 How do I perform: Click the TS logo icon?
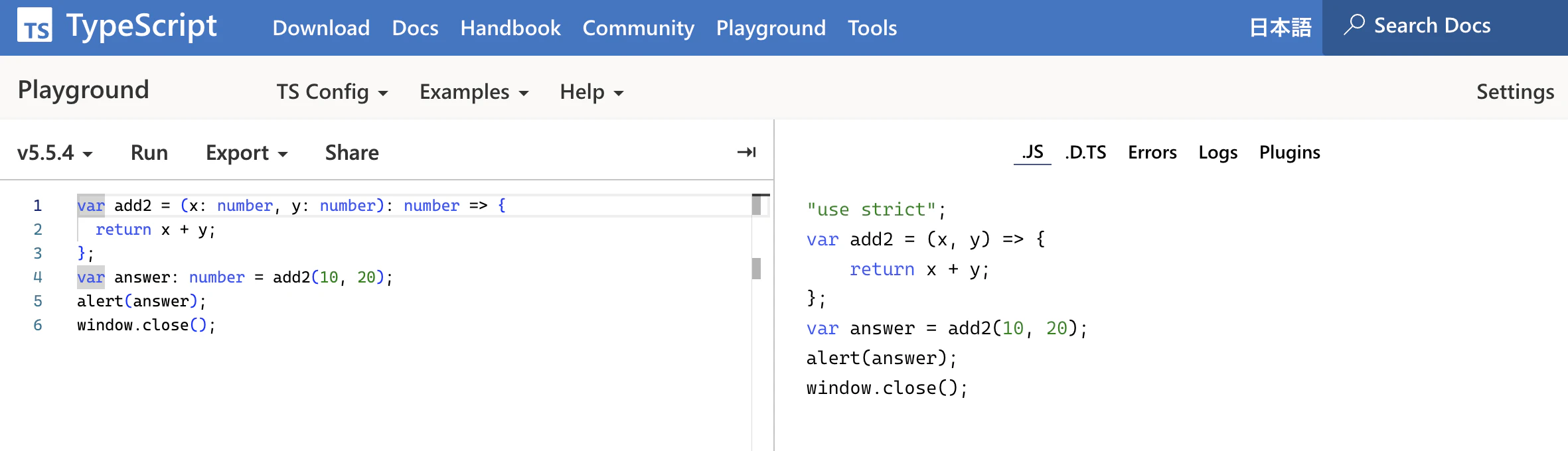(x=35, y=25)
